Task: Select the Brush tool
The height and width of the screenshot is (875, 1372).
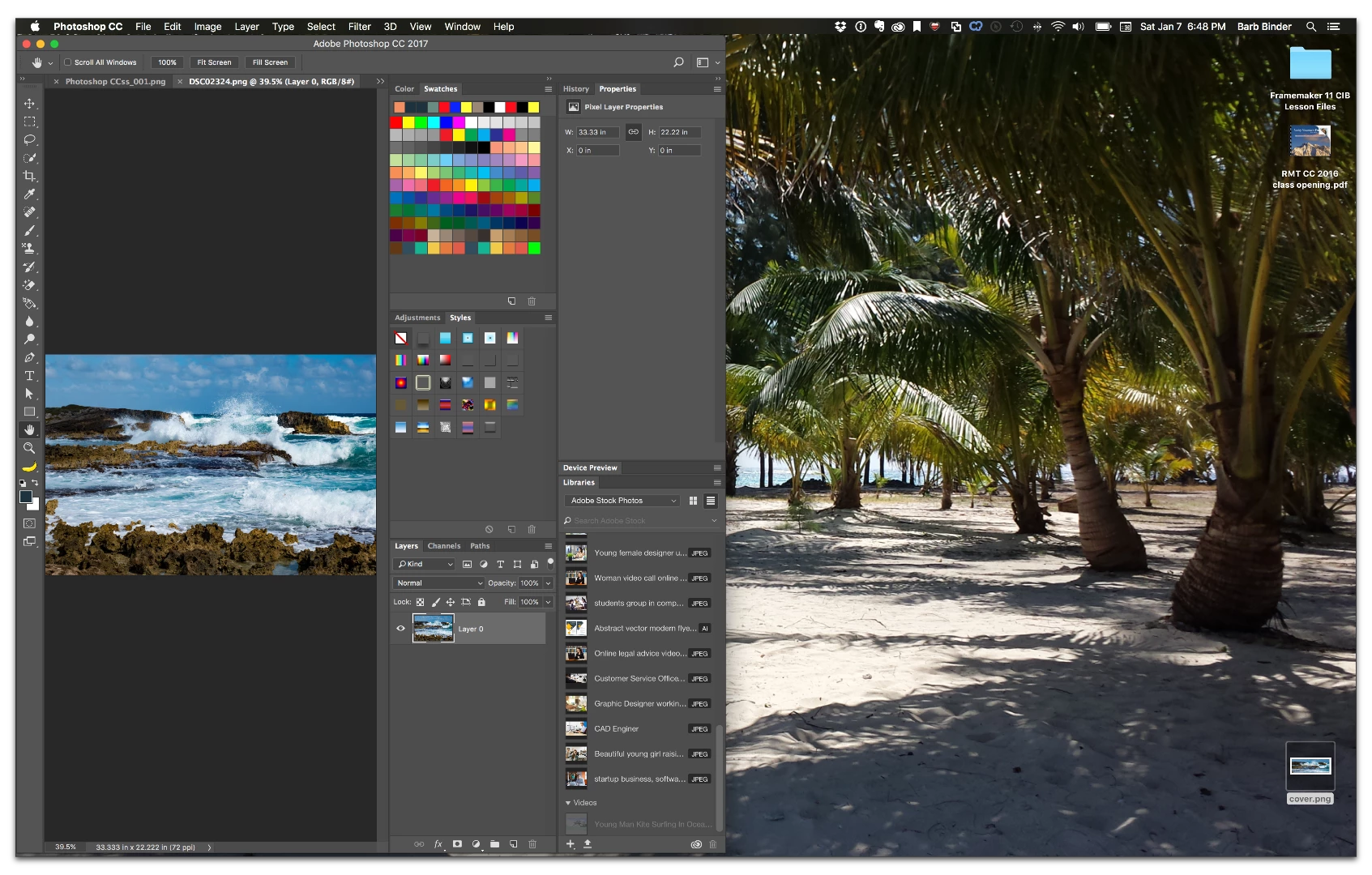Action: pyautogui.click(x=29, y=230)
